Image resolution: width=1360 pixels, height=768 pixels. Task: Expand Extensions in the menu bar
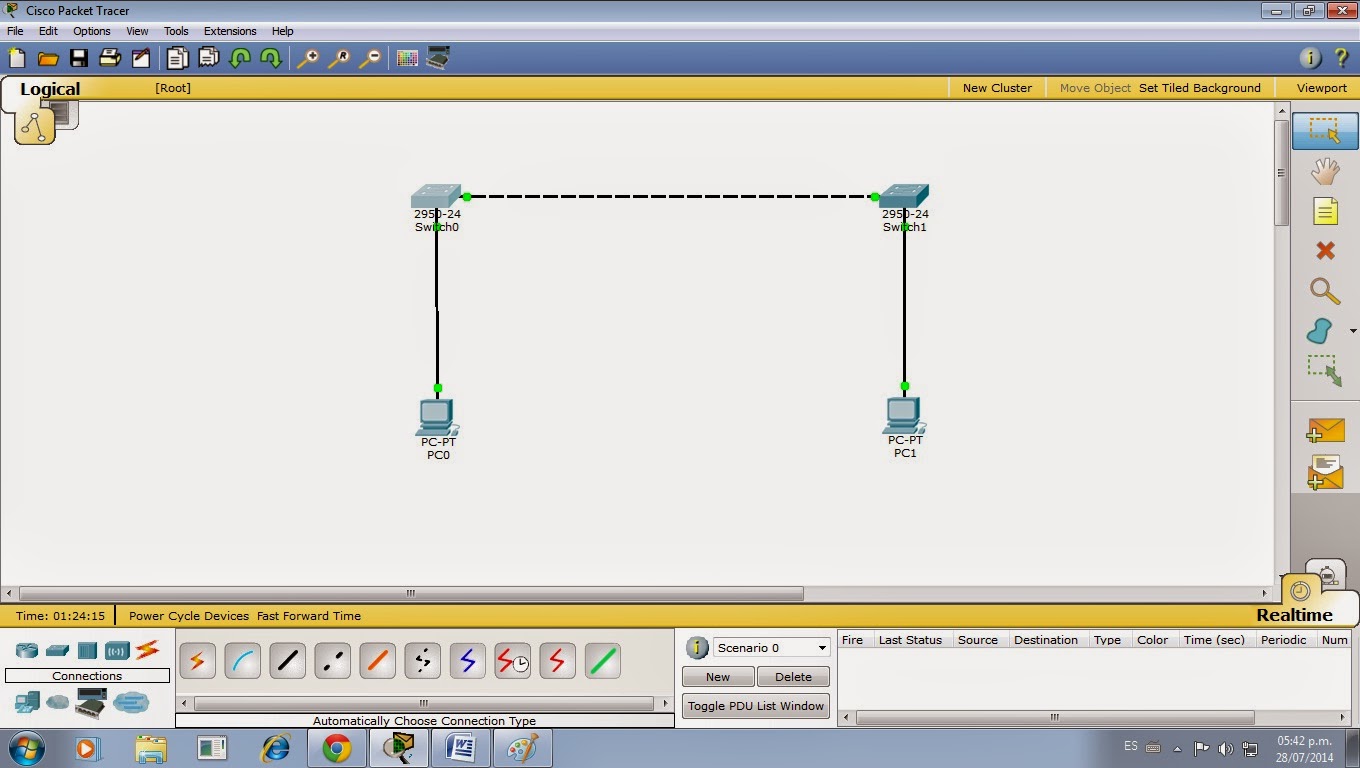(230, 31)
